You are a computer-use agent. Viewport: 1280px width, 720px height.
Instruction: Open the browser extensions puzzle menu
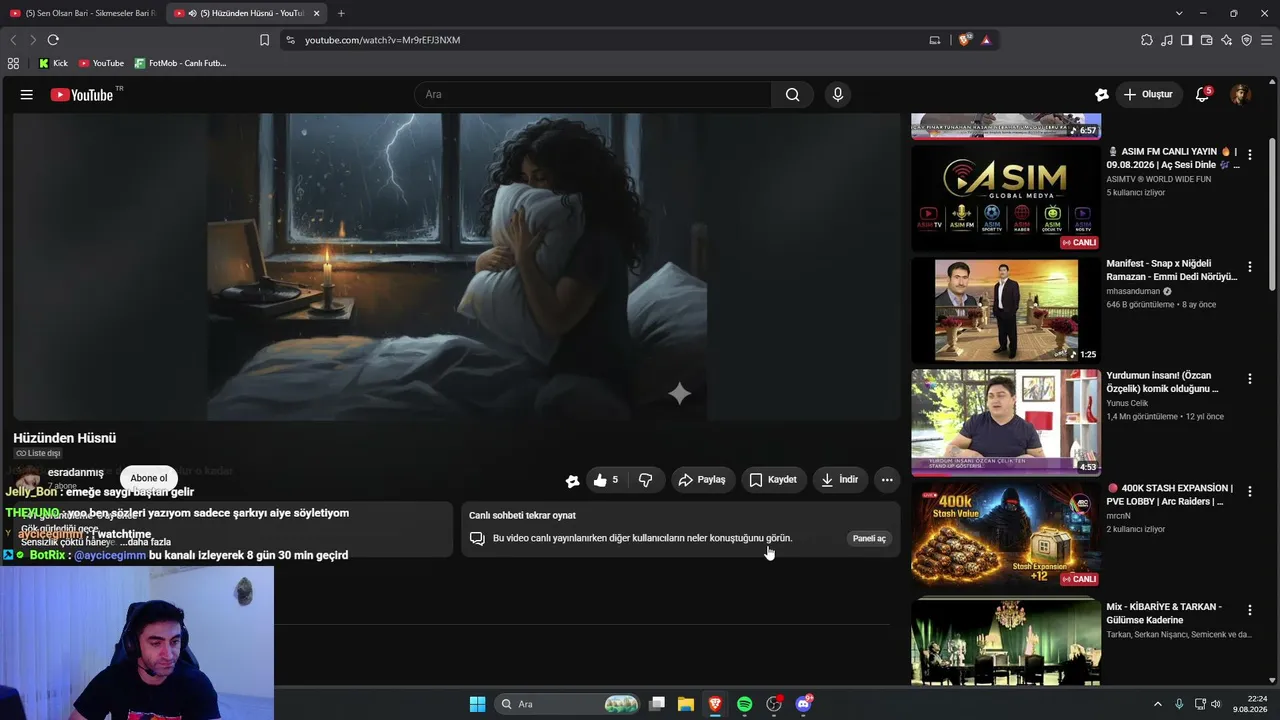click(x=1147, y=40)
